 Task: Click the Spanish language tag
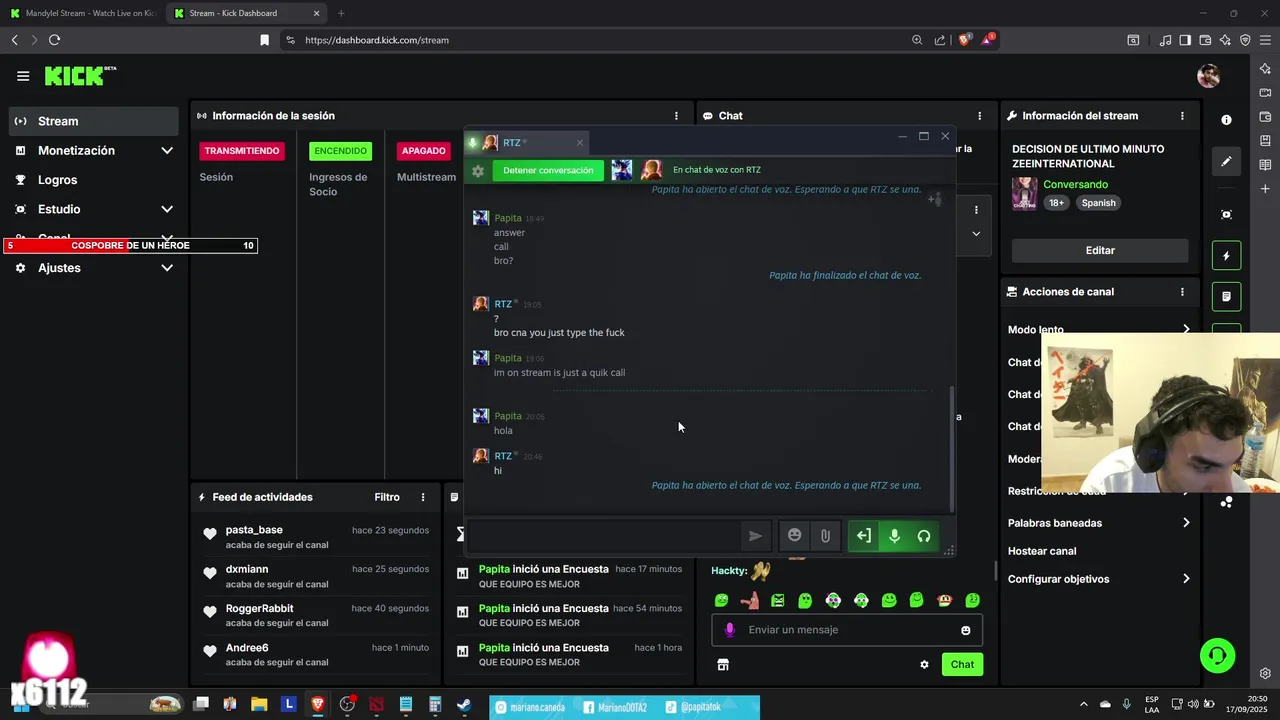[1098, 203]
